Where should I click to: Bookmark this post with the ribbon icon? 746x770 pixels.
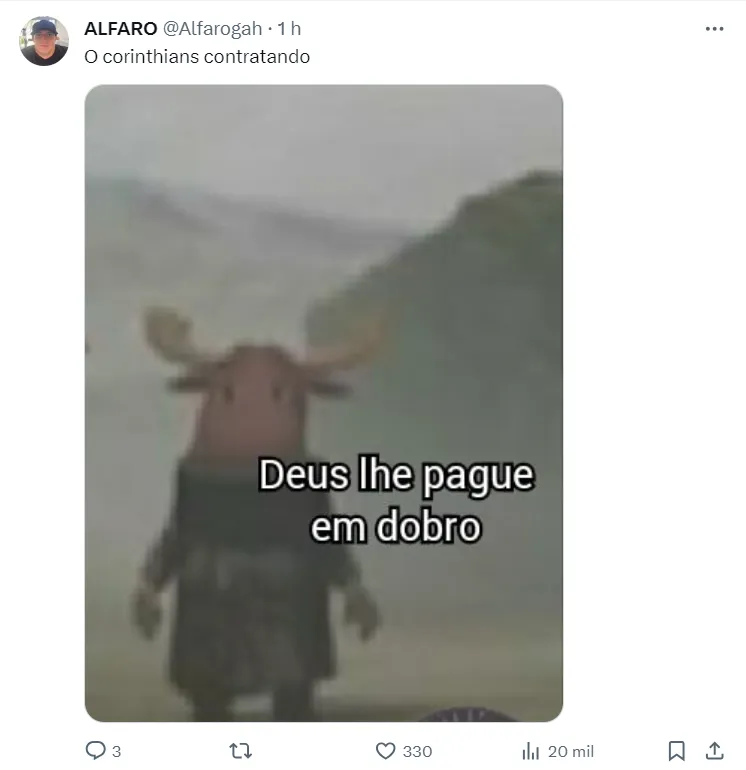click(677, 751)
